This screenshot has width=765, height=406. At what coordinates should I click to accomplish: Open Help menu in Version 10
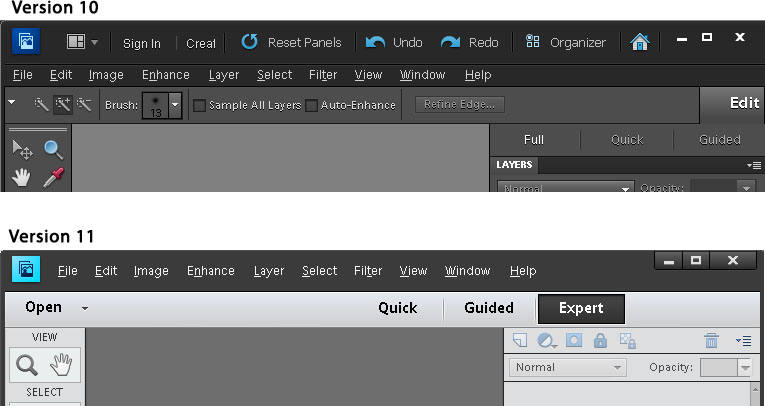[478, 75]
